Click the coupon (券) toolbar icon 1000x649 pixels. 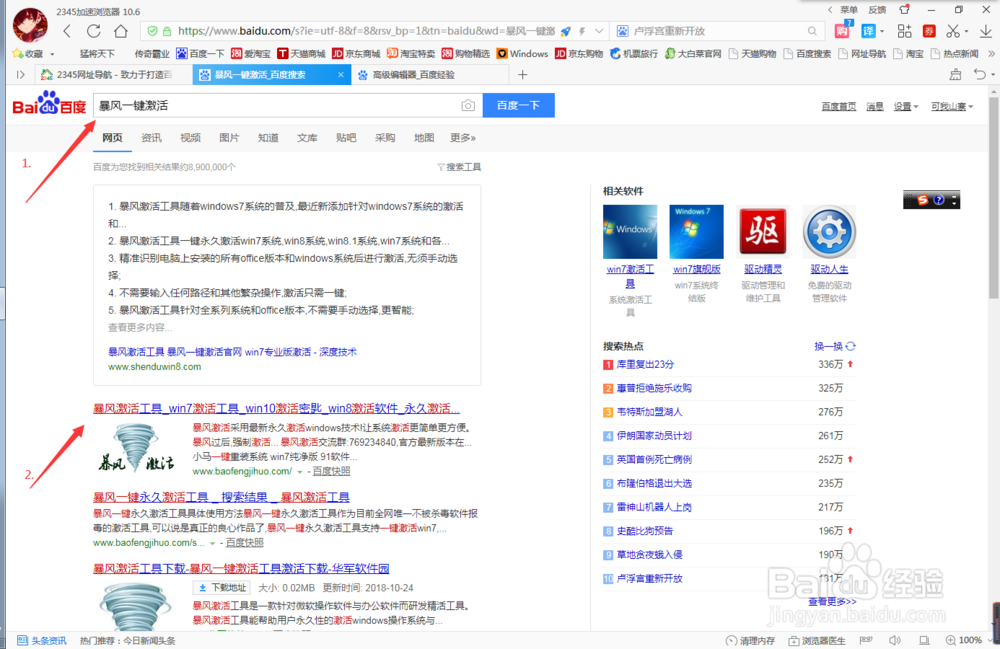(929, 31)
